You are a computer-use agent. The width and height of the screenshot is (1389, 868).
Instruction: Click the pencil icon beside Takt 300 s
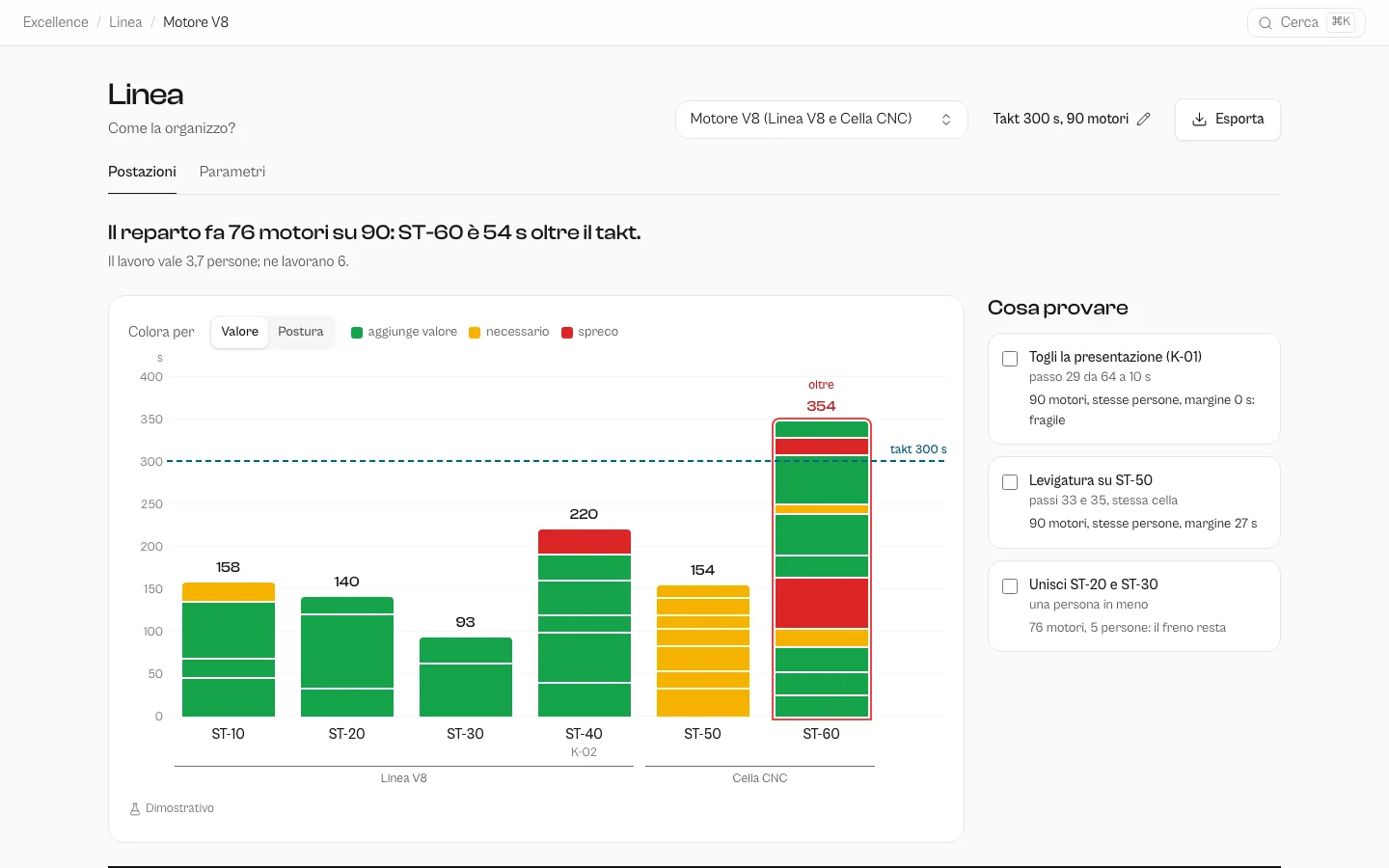pyautogui.click(x=1144, y=119)
